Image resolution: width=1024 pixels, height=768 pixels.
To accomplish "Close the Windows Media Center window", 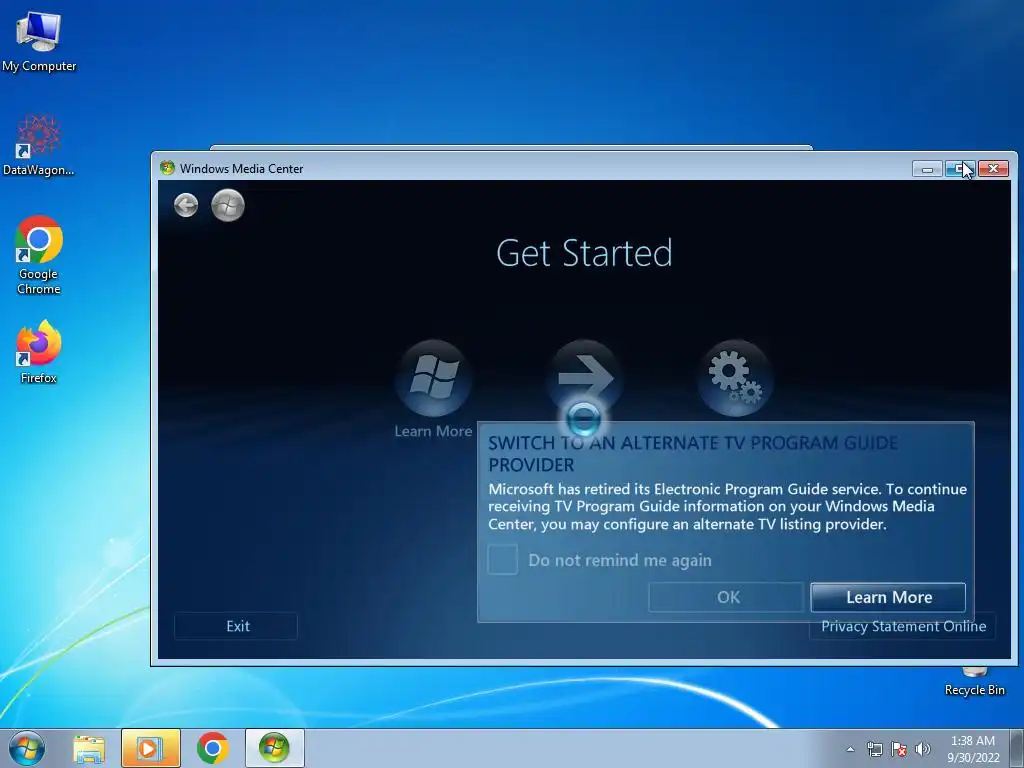I will 993,169.
